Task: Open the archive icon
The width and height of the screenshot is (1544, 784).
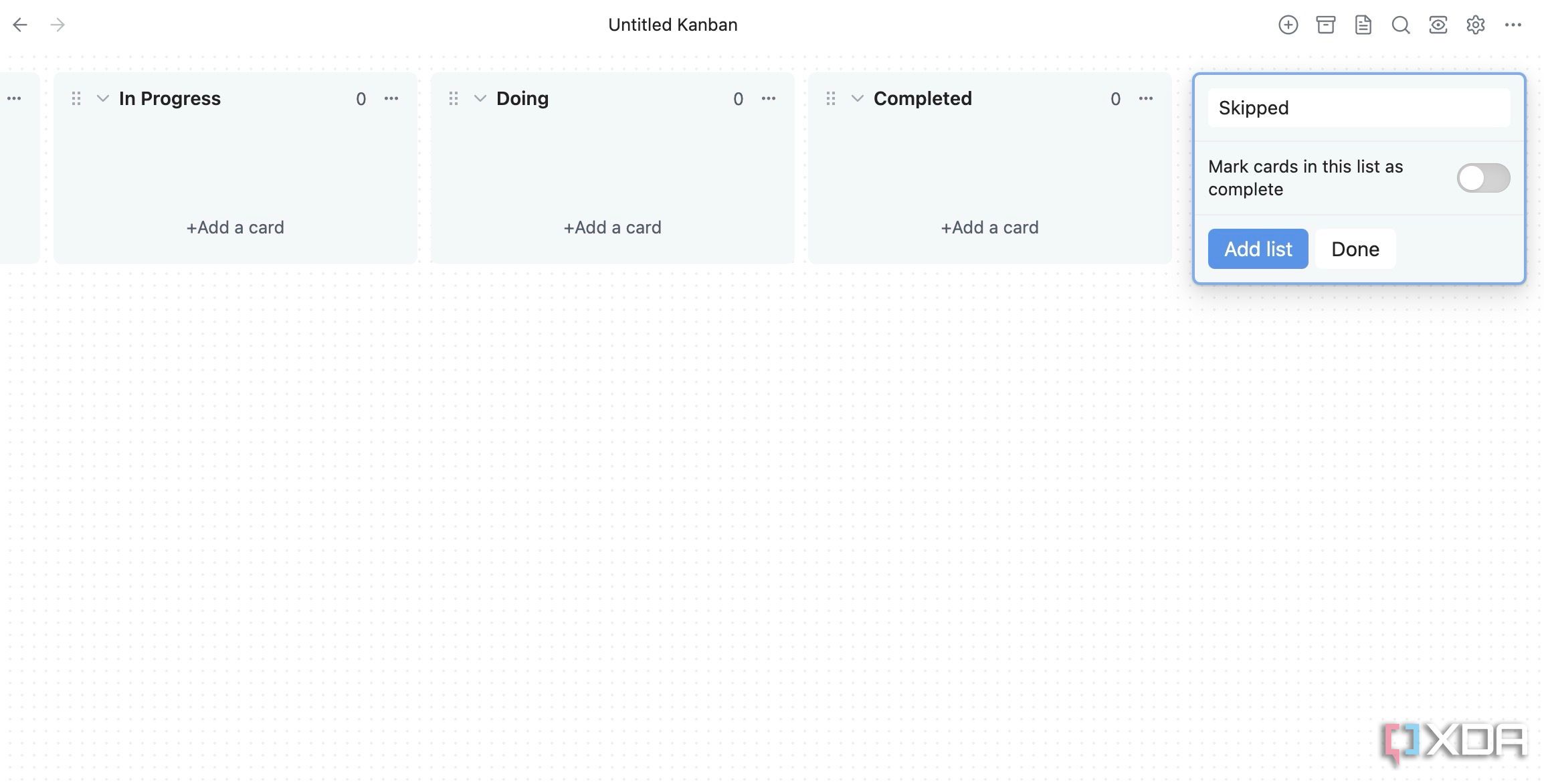Action: coord(1325,23)
